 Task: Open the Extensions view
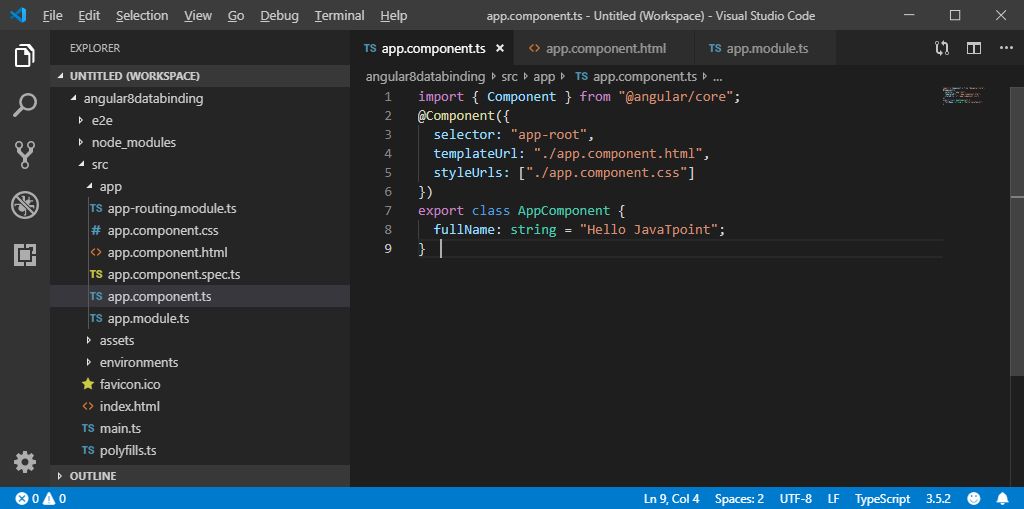(25, 255)
